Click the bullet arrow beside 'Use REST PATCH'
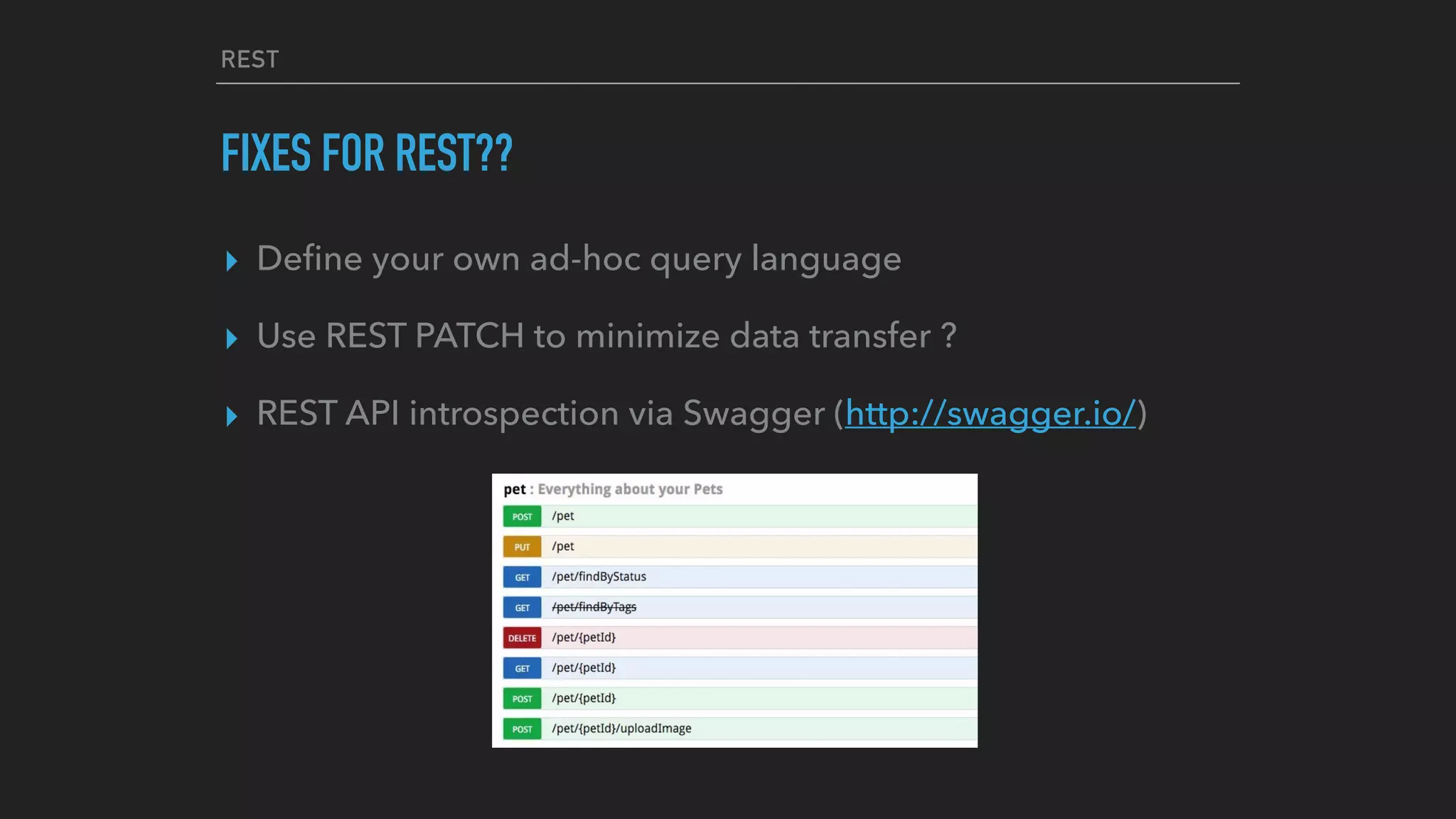The width and height of the screenshot is (1456, 819). click(231, 338)
